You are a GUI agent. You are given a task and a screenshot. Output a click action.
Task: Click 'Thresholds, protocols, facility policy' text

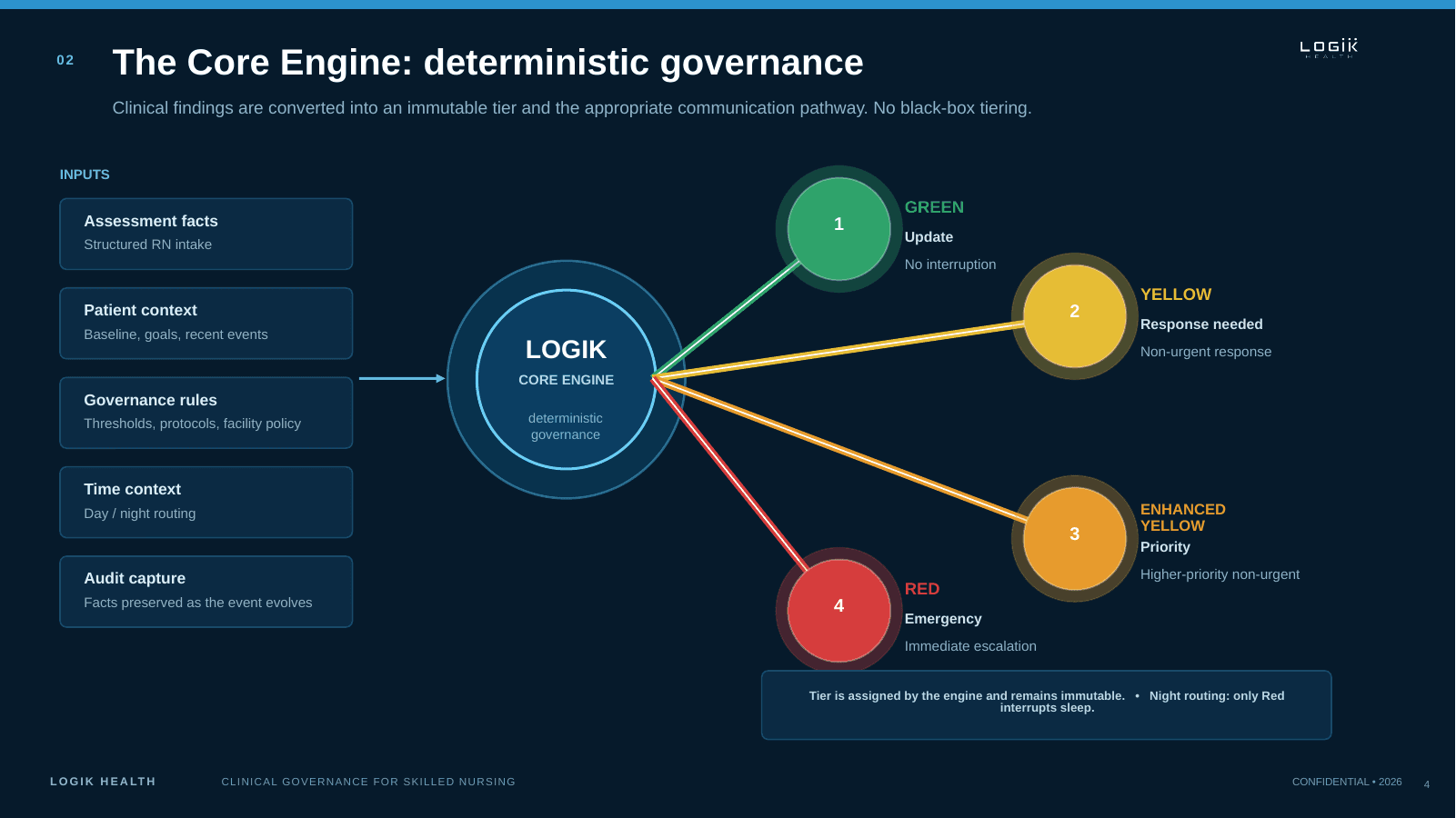192,424
